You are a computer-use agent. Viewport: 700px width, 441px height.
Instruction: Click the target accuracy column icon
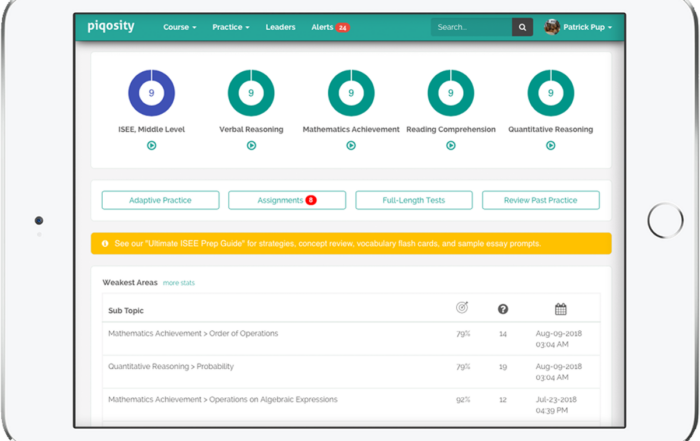(x=462, y=307)
